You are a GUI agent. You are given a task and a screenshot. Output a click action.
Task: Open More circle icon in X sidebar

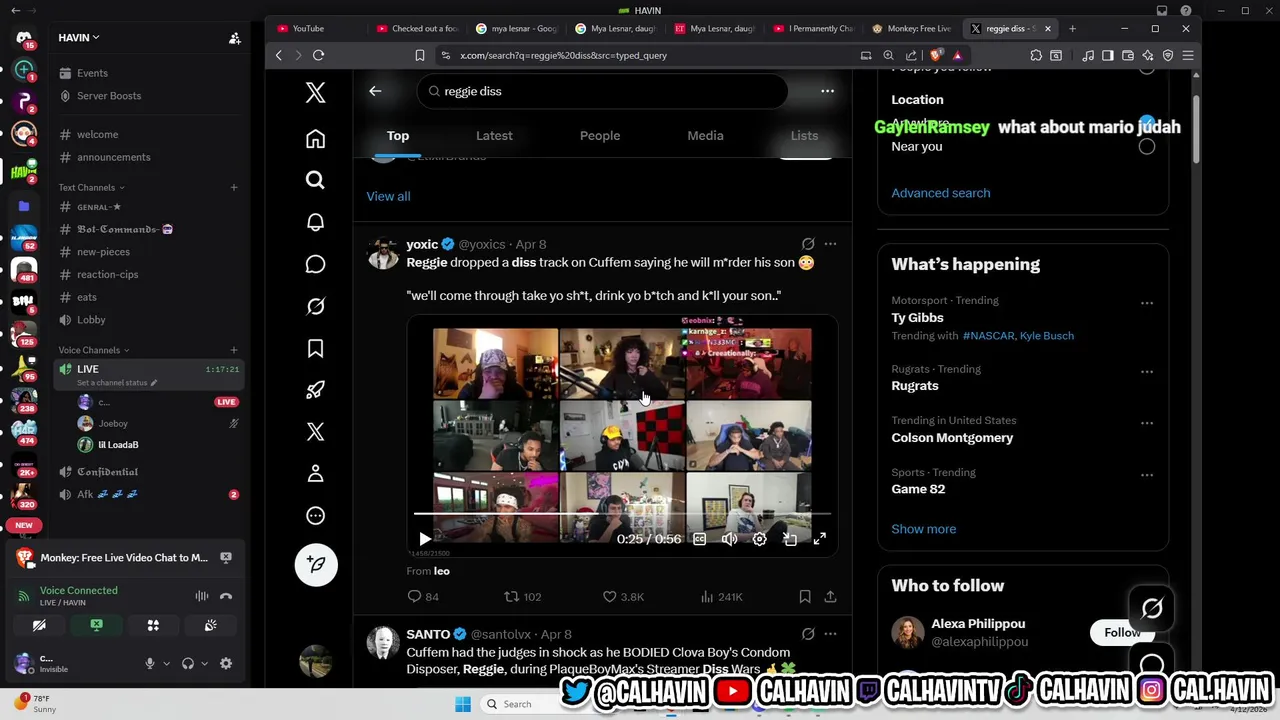[x=315, y=516]
